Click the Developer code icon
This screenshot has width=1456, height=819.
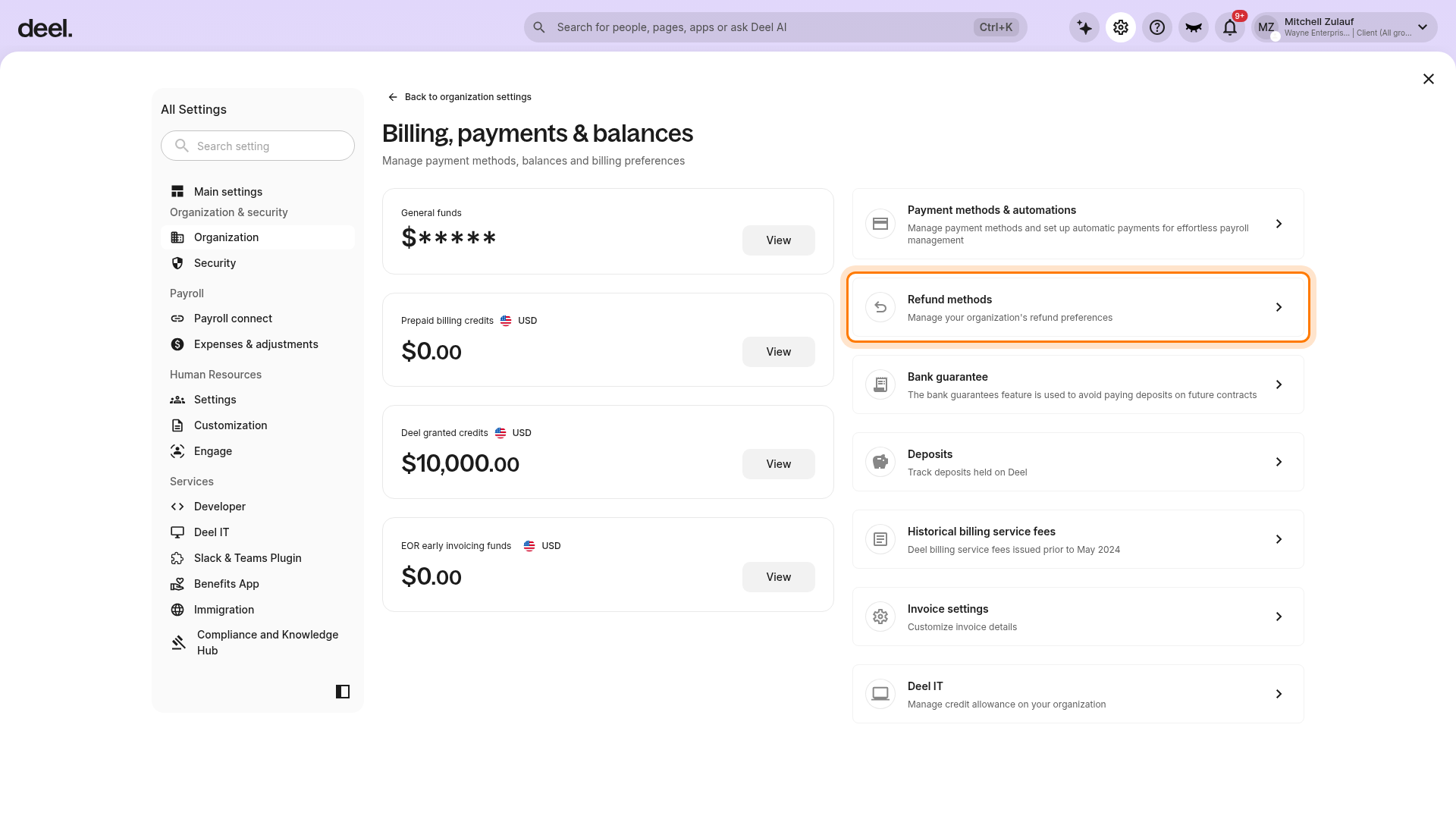[177, 507]
